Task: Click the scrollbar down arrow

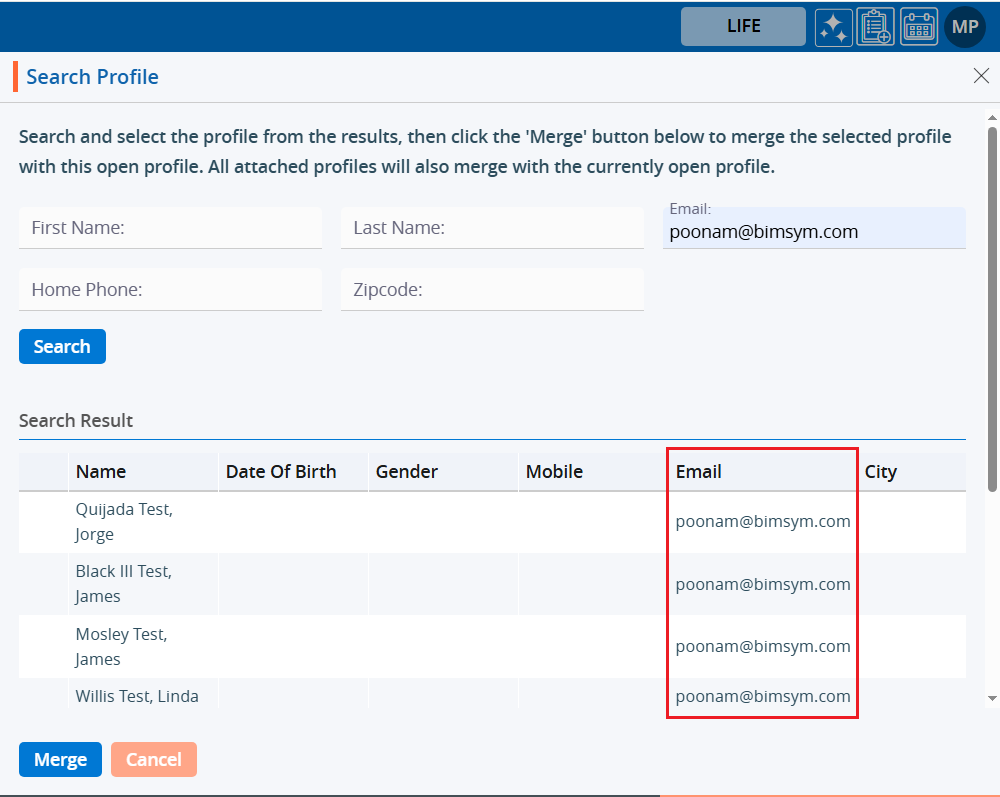Action: click(x=992, y=698)
